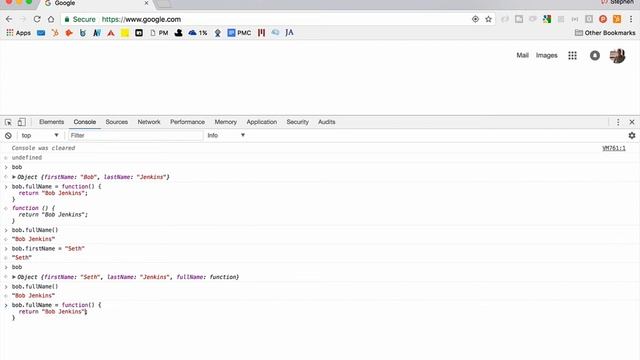Image resolution: width=640 pixels, height=360 pixels.
Task: Open the black duck-shaped bookmark
Action: tap(178, 33)
